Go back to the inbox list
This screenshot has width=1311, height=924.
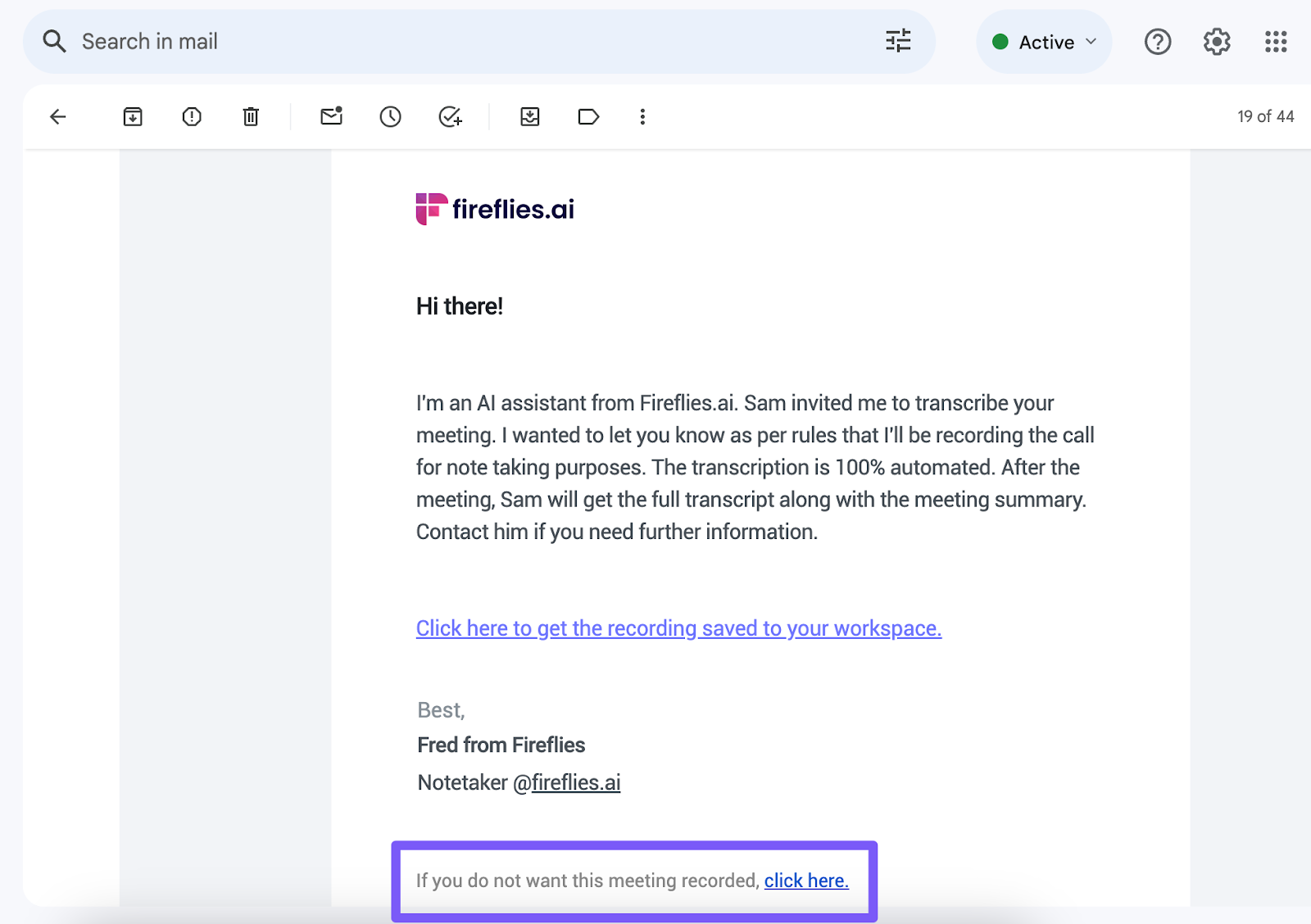(57, 117)
